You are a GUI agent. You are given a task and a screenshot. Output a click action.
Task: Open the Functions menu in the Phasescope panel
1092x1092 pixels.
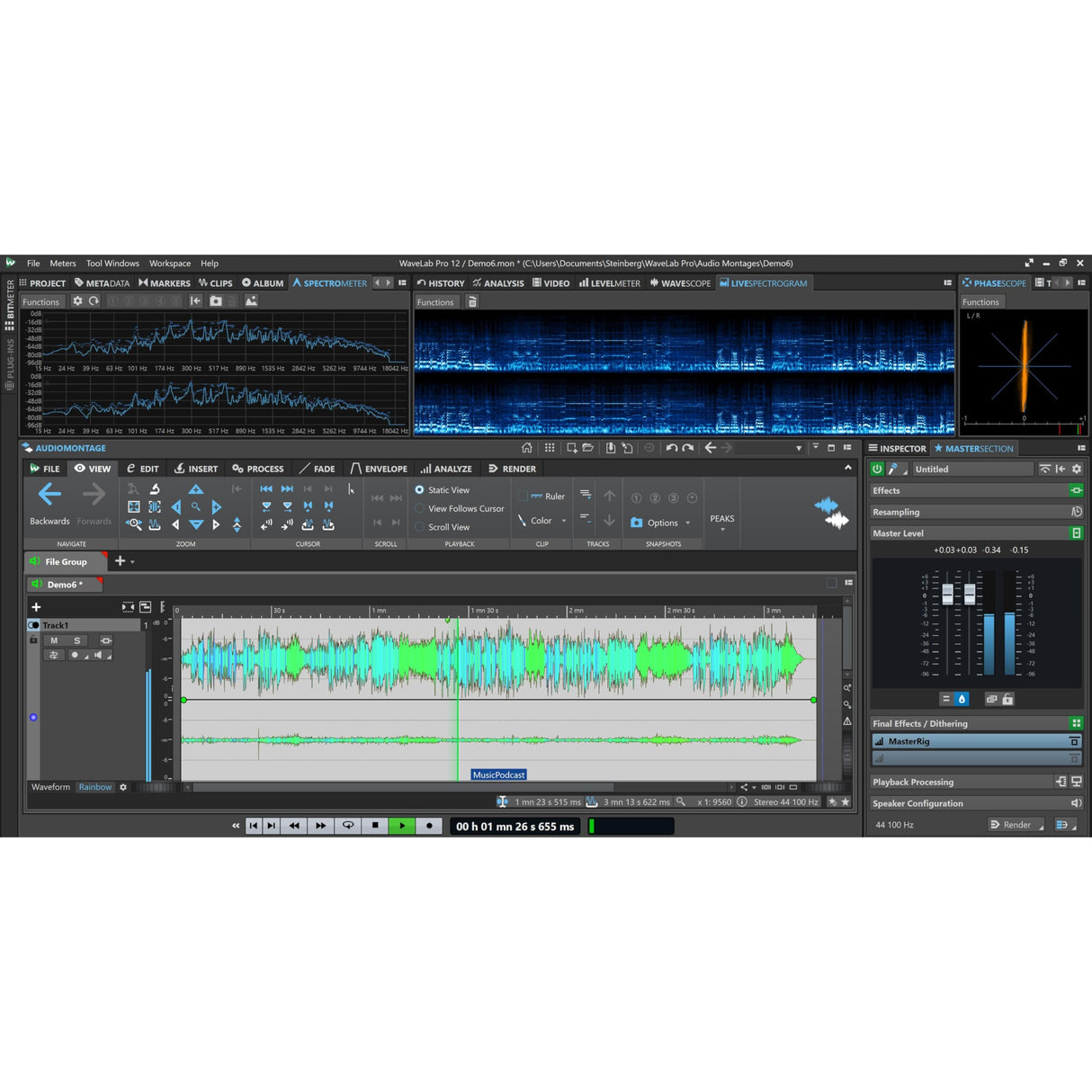[980, 302]
